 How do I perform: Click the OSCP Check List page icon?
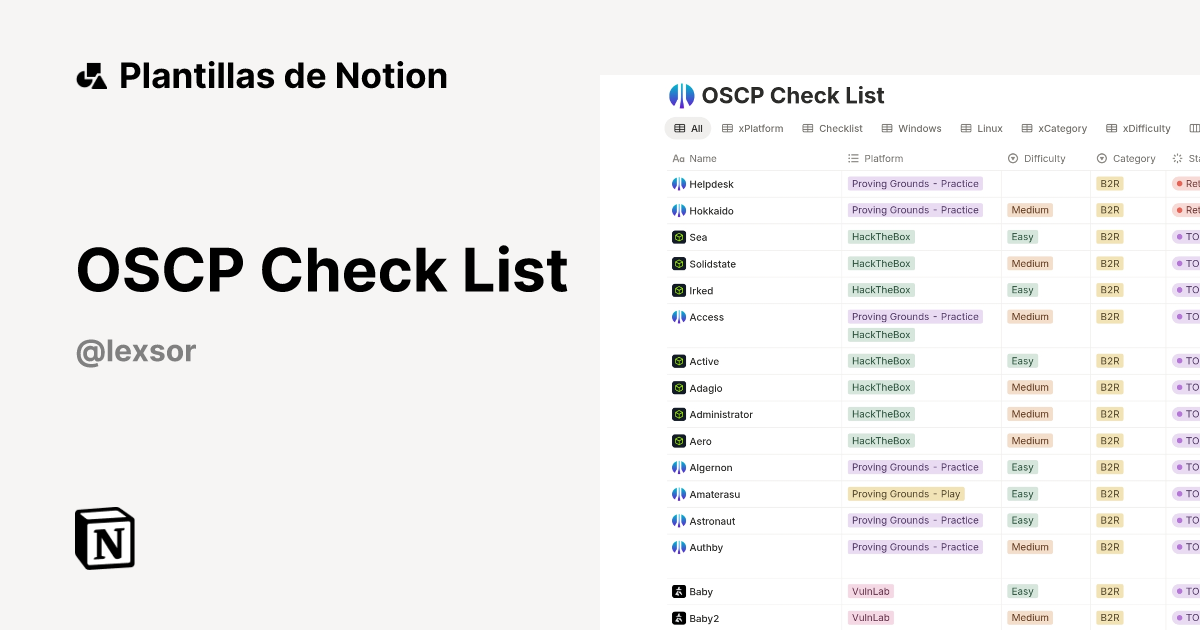[681, 95]
